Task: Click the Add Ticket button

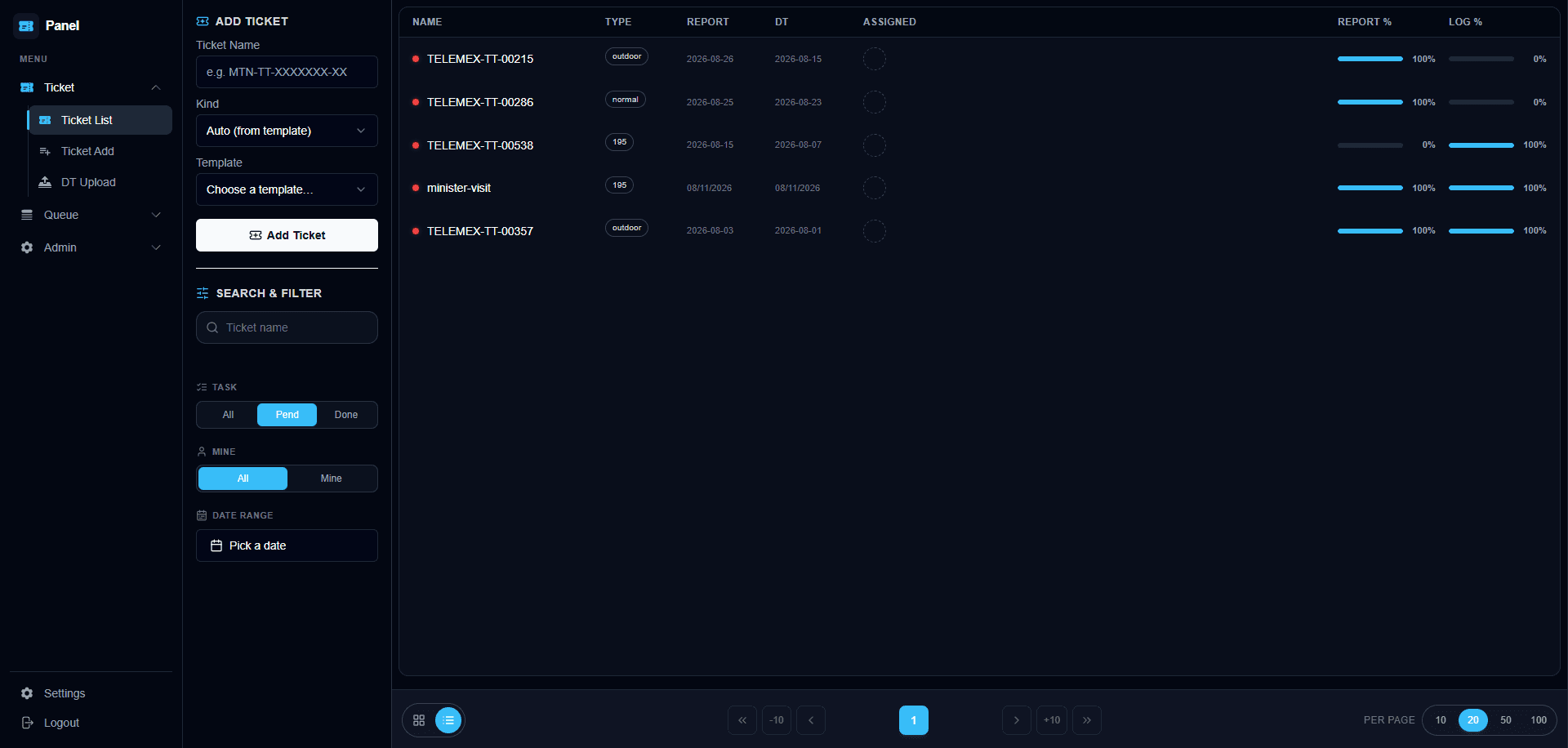Action: click(x=287, y=235)
